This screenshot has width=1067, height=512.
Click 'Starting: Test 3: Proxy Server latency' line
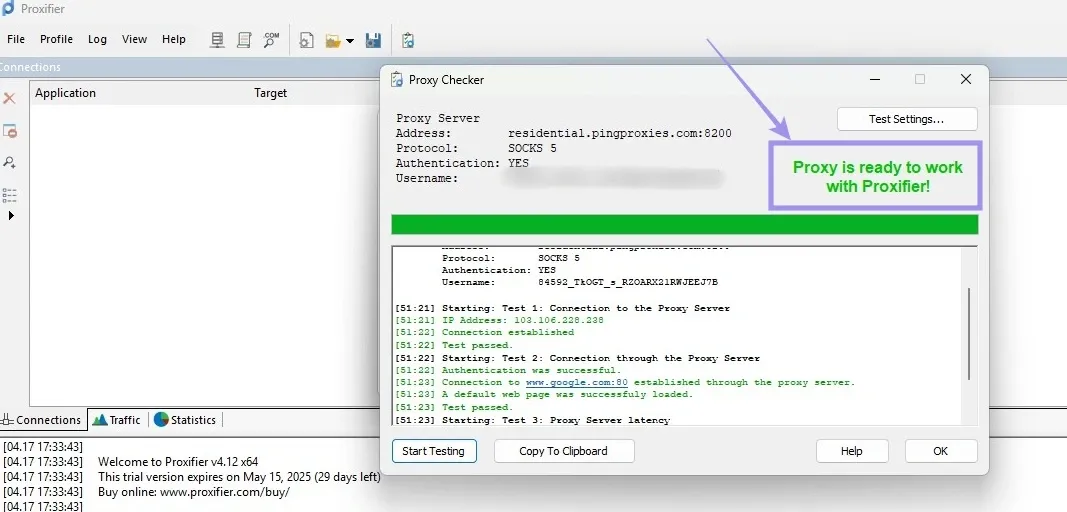(532, 420)
